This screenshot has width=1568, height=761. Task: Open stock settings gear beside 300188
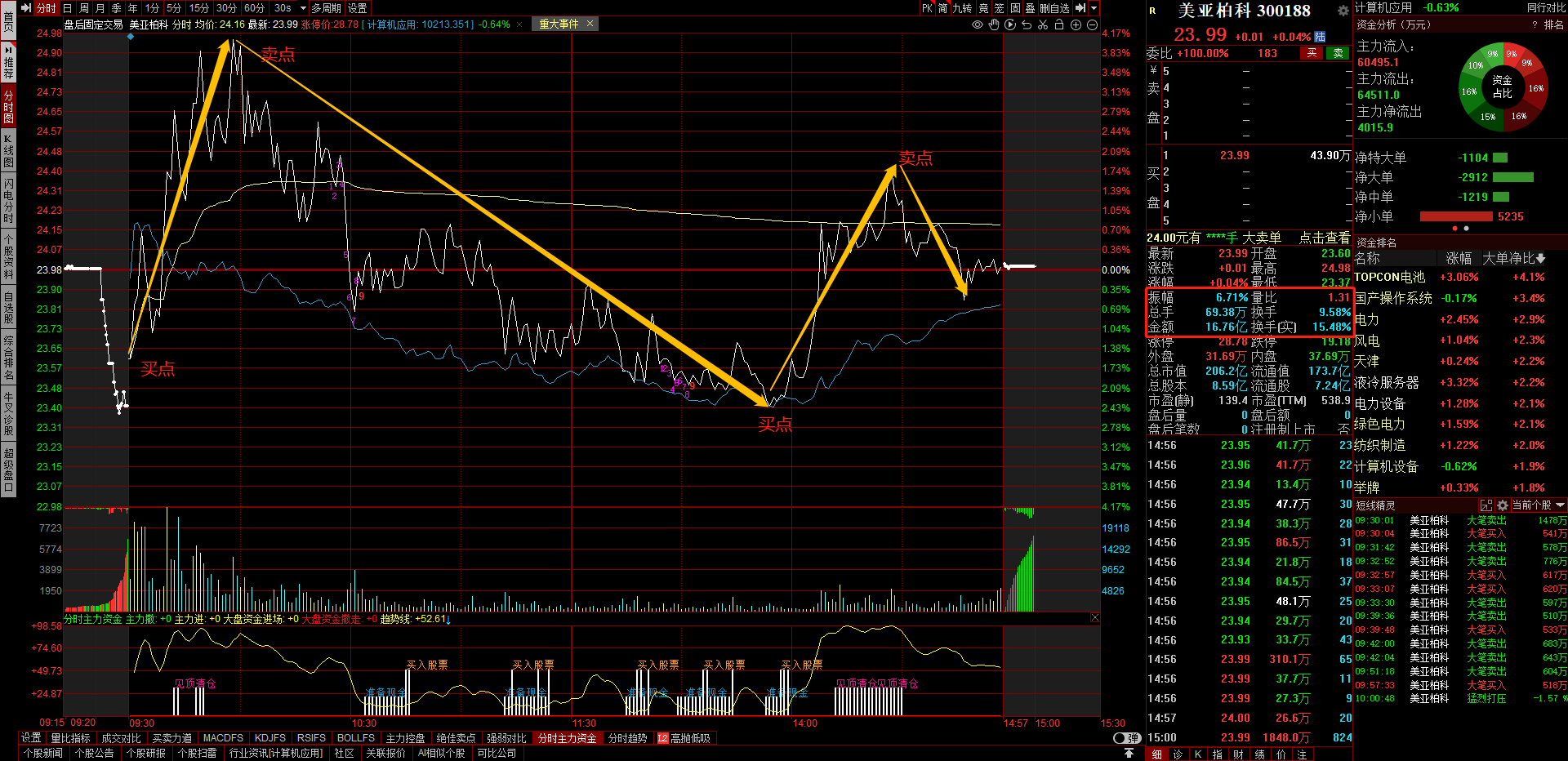pos(1343,11)
